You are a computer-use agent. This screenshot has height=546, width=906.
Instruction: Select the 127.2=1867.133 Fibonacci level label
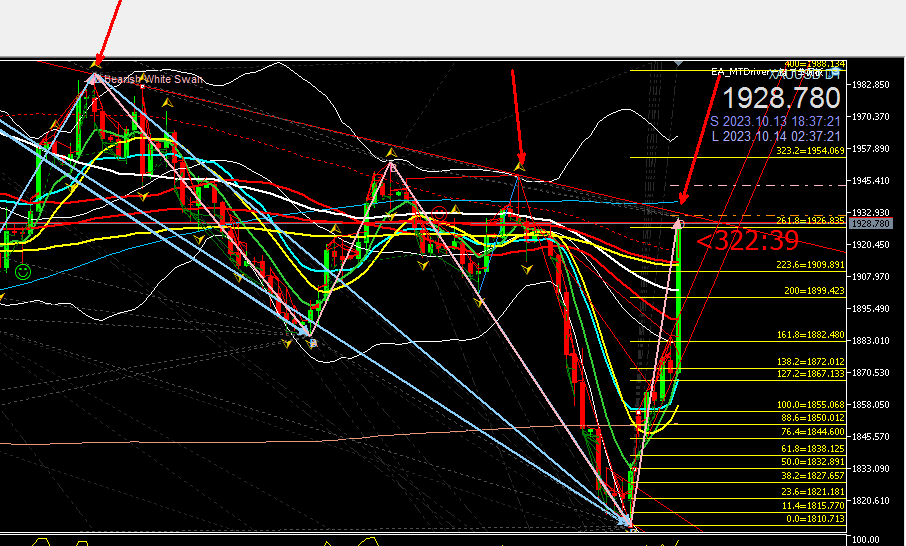[810, 374]
